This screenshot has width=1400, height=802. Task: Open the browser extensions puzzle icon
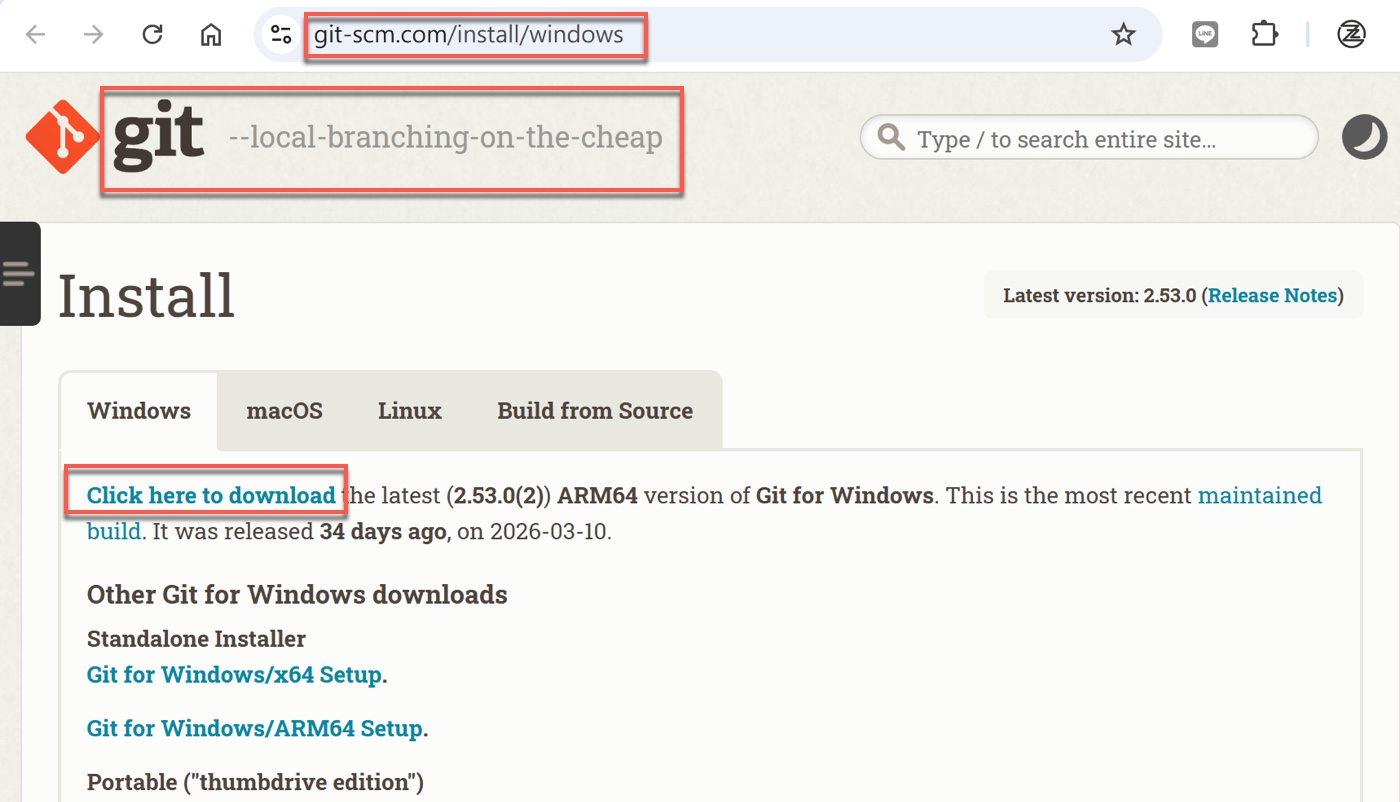1264,35
